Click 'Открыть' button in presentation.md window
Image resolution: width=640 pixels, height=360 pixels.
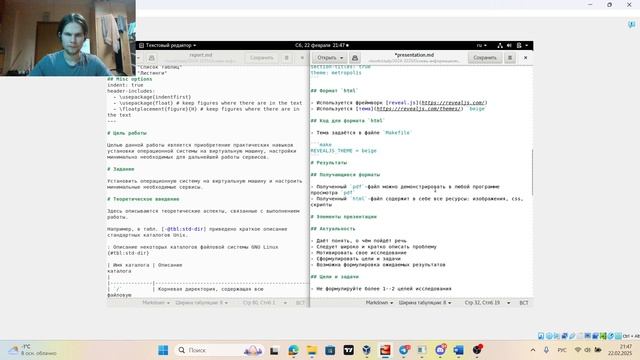click(327, 58)
